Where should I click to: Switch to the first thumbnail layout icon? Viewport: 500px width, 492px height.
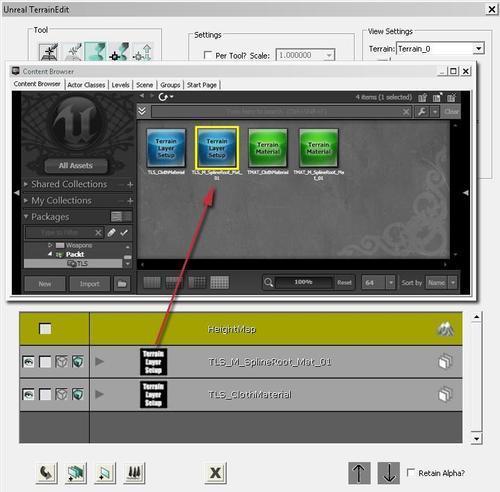152,283
